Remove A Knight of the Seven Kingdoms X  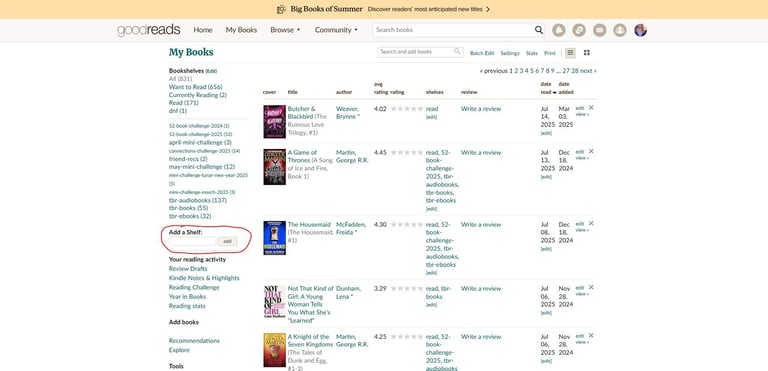point(591,335)
